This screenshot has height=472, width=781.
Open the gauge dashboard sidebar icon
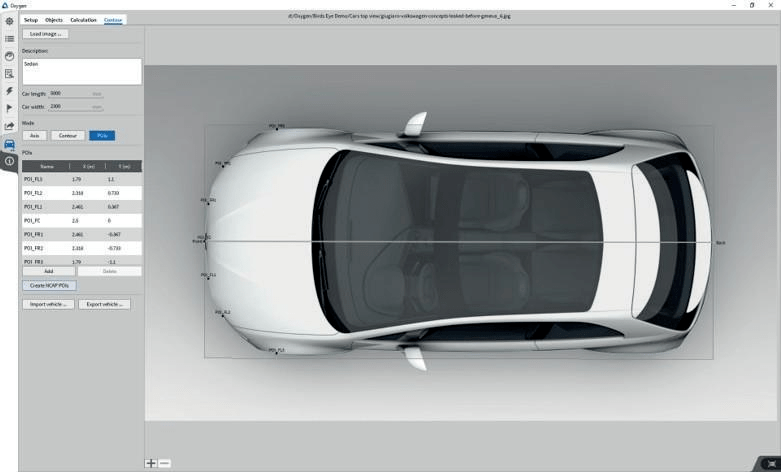pyautogui.click(x=9, y=56)
